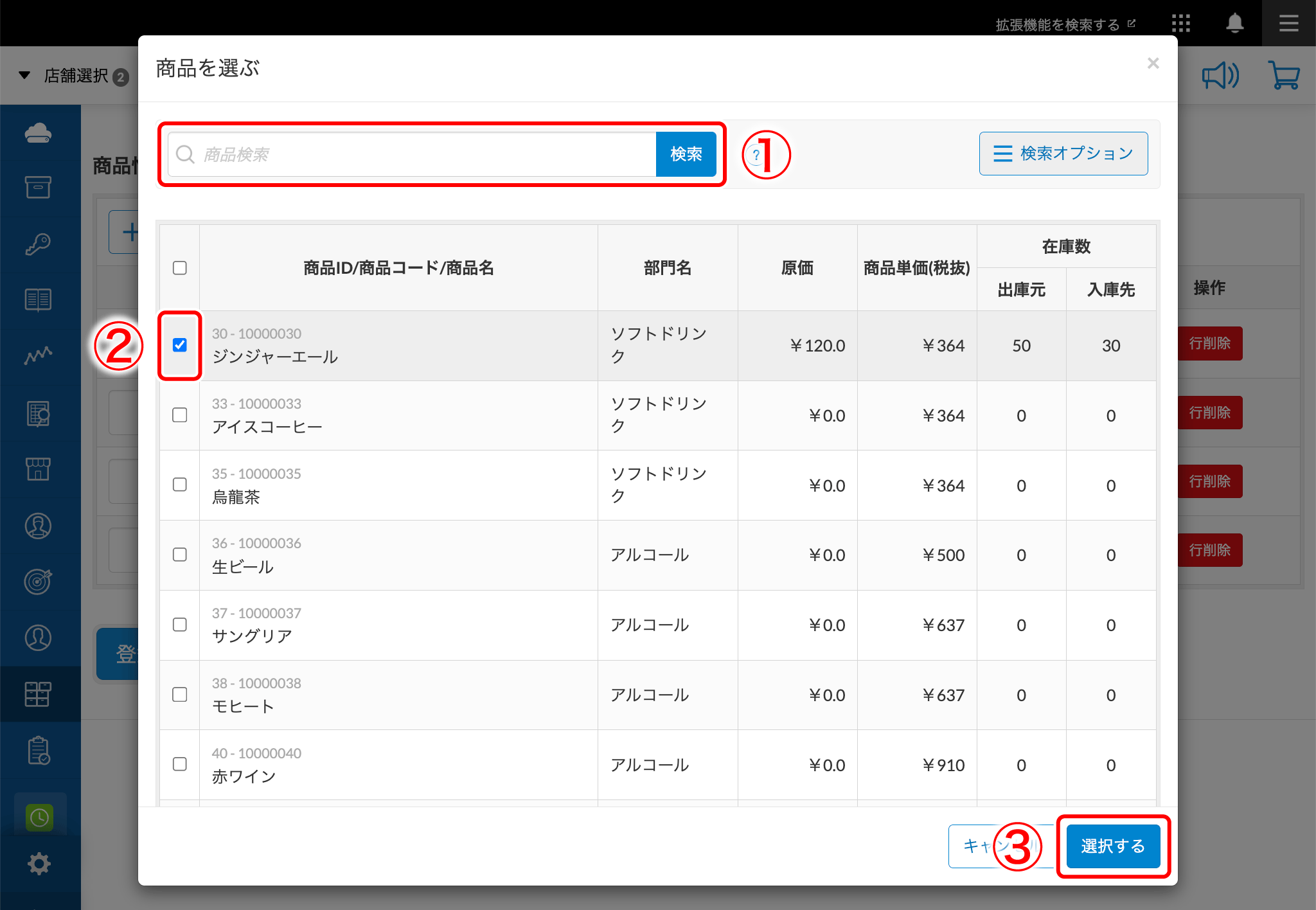Check the モヒート checkbox
This screenshot has width=1316, height=910.
click(x=180, y=695)
